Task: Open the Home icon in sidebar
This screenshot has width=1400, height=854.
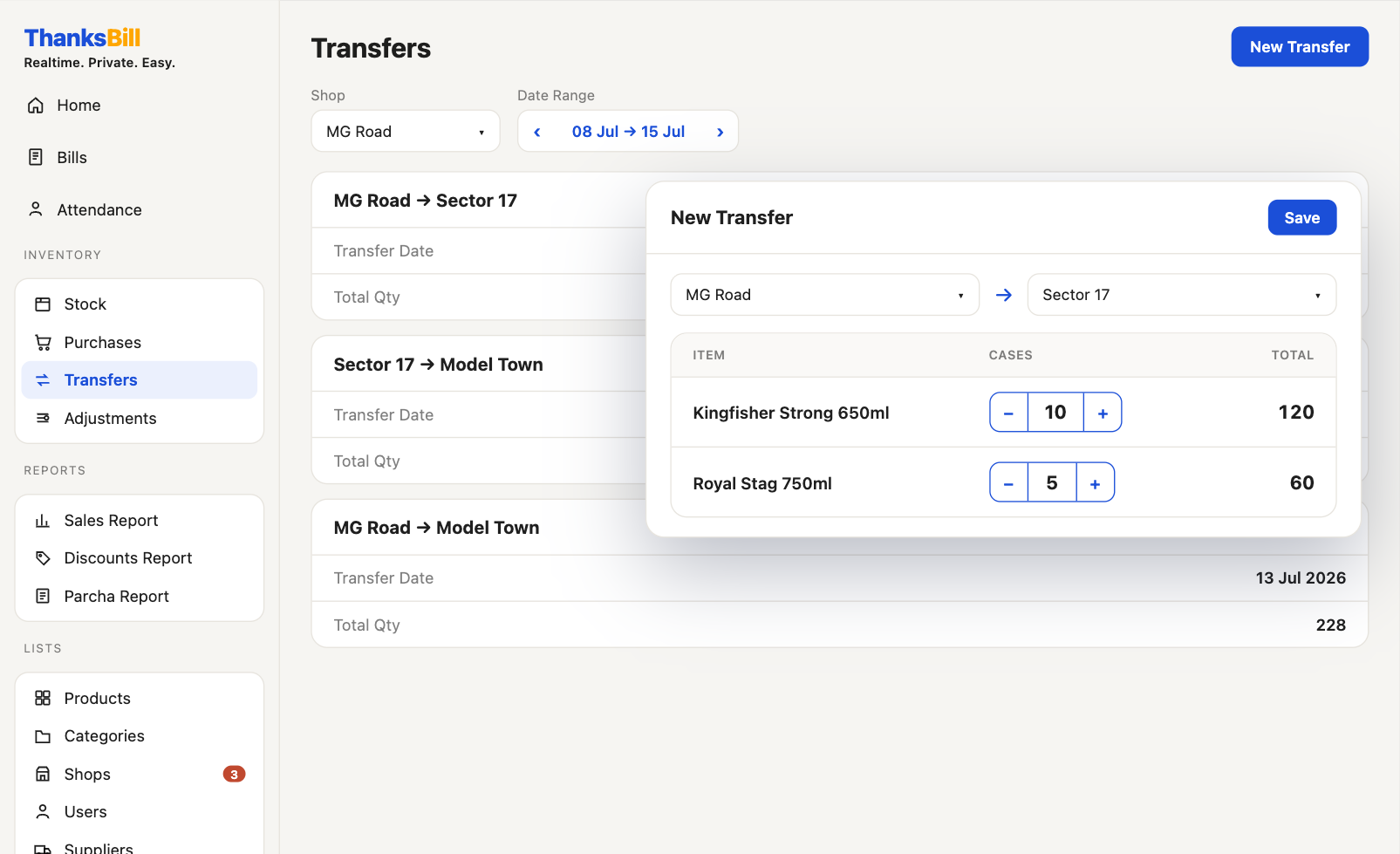Action: coord(36,106)
